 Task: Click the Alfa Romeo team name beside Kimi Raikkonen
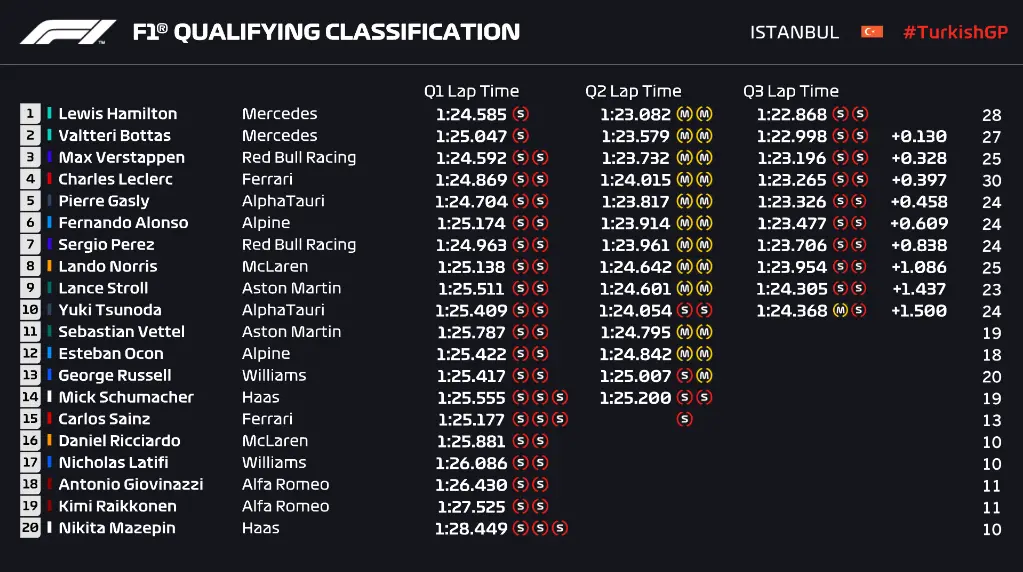285,506
